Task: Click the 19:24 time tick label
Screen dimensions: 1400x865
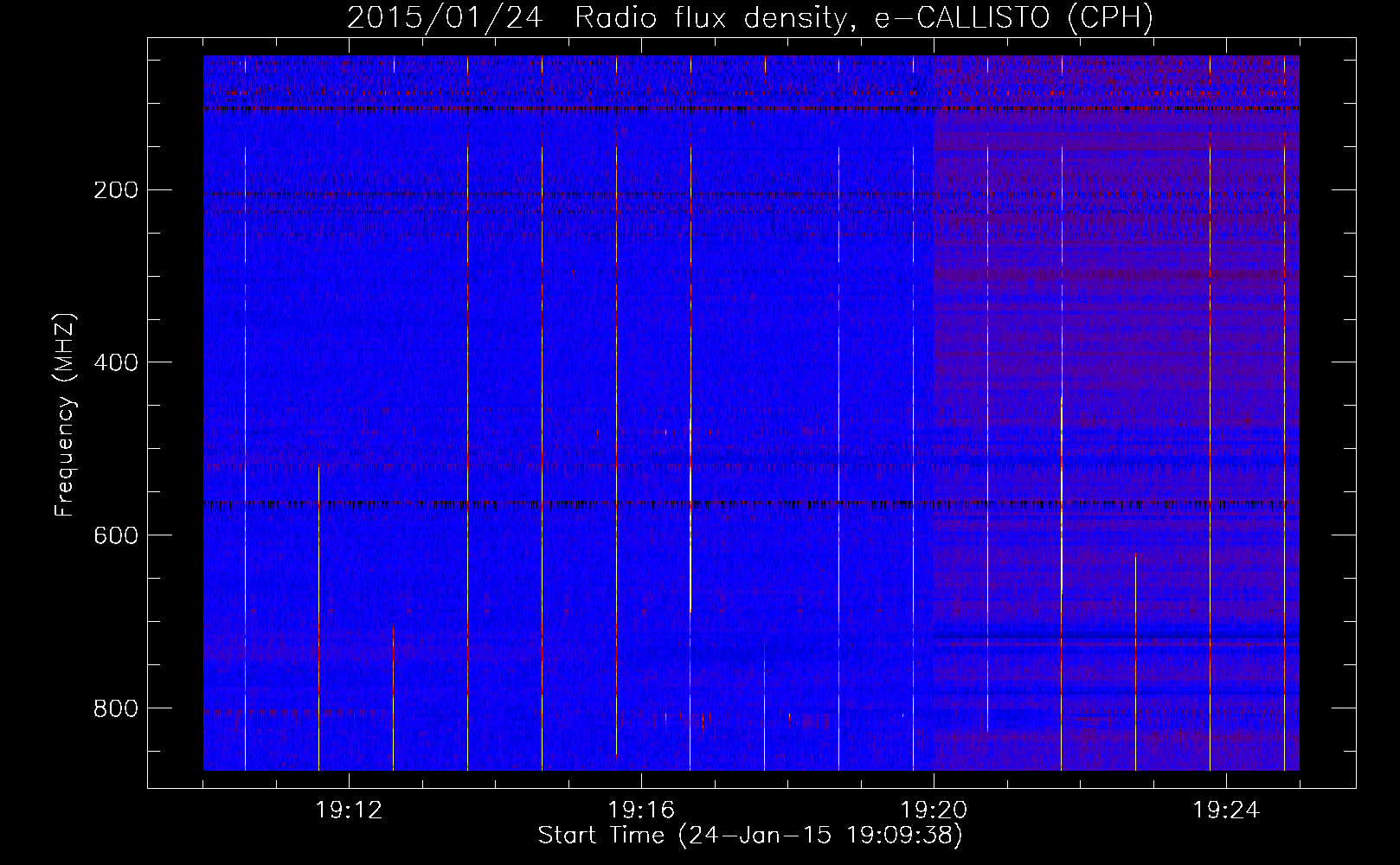Action: click(x=1226, y=811)
